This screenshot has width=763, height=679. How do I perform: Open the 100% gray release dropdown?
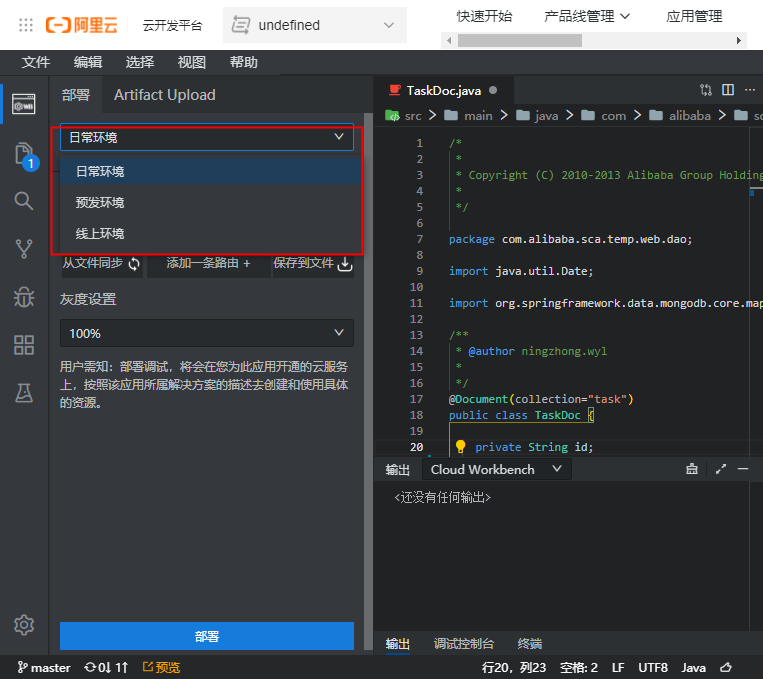tap(207, 333)
